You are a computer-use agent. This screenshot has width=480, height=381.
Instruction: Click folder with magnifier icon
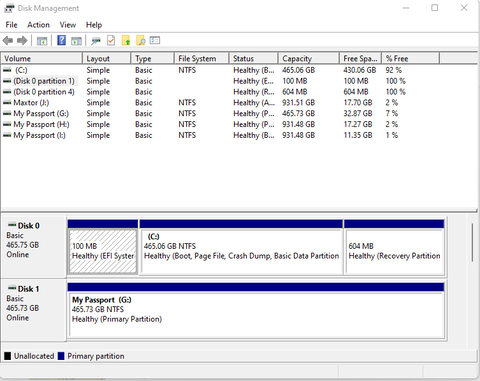pos(141,41)
